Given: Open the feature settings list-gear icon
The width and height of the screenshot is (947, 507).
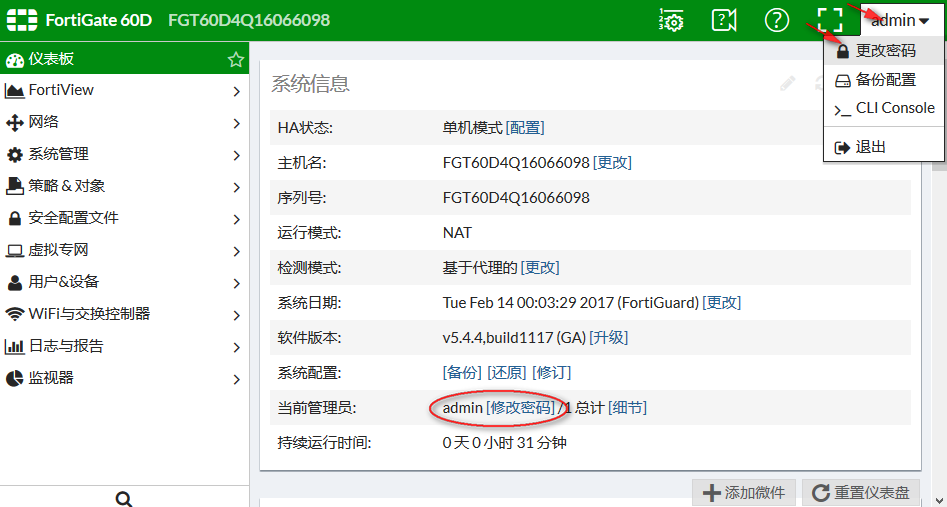Looking at the screenshot, I should pyautogui.click(x=671, y=20).
